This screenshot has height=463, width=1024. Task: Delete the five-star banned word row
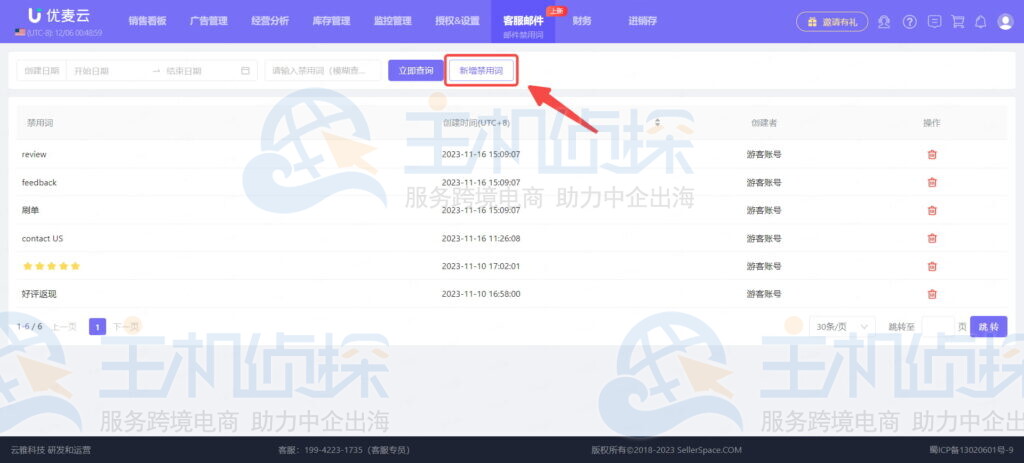(932, 266)
